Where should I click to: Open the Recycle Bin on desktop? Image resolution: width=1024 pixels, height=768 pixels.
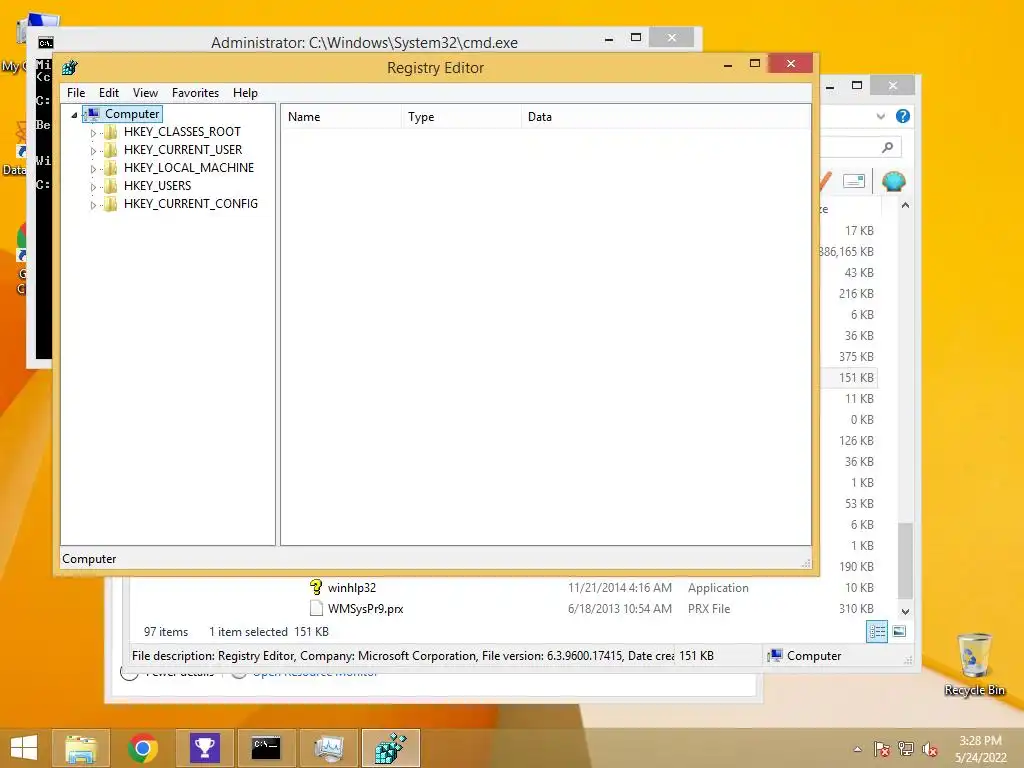pos(974,664)
